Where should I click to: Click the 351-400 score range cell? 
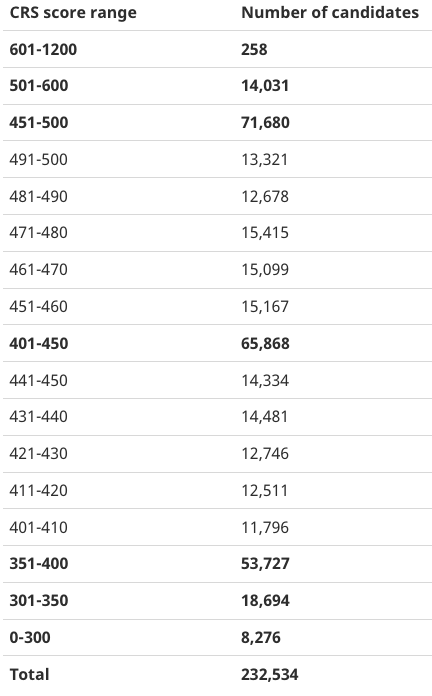39,564
